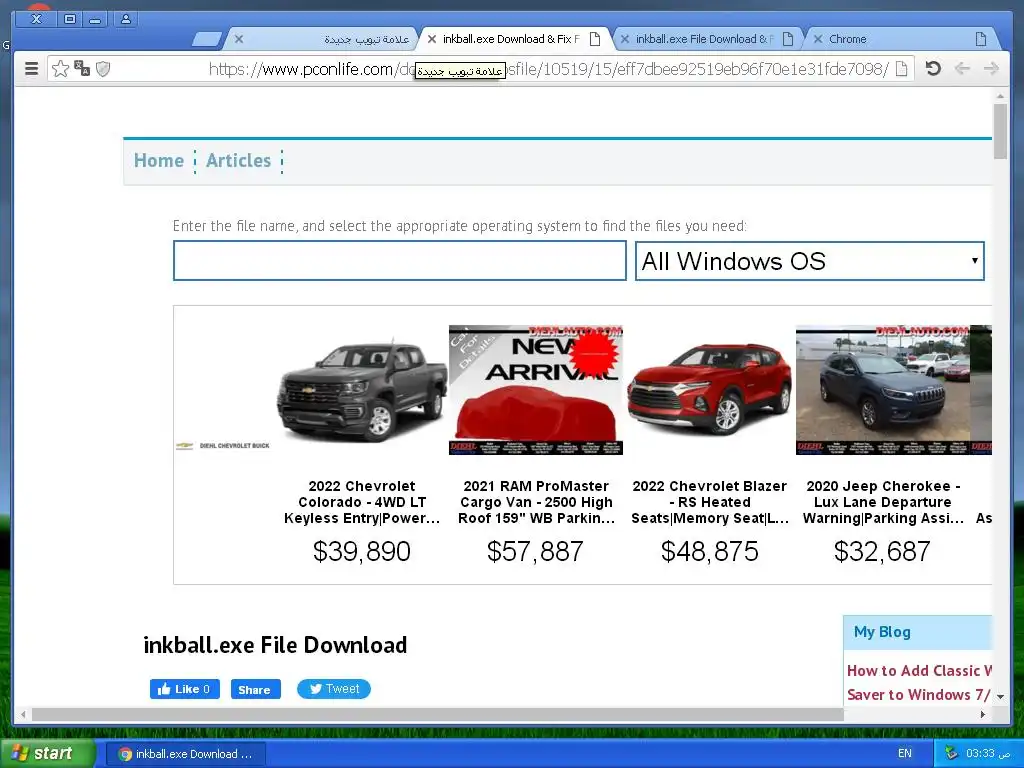Click the Facebook Like thumbs-up button
This screenshot has width=1024, height=768.
tap(185, 689)
